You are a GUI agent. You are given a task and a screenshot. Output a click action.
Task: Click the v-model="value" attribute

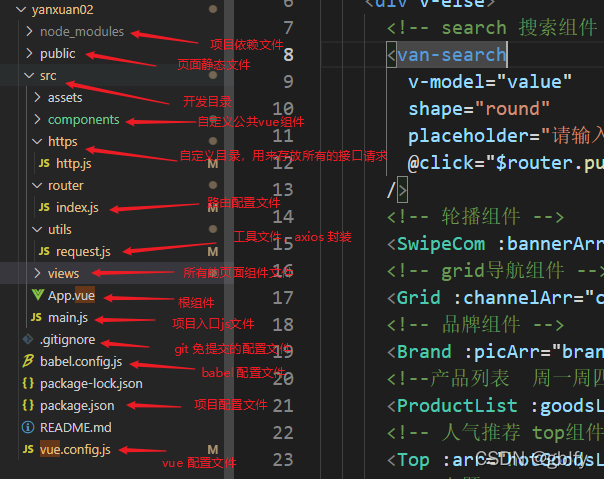[x=490, y=82]
